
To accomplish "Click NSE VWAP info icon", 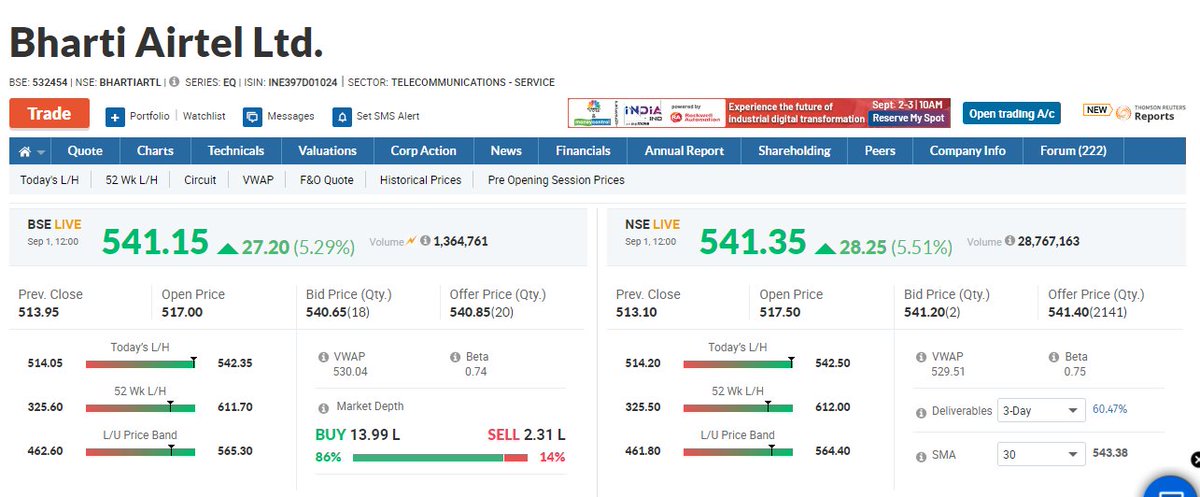I will coord(921,357).
